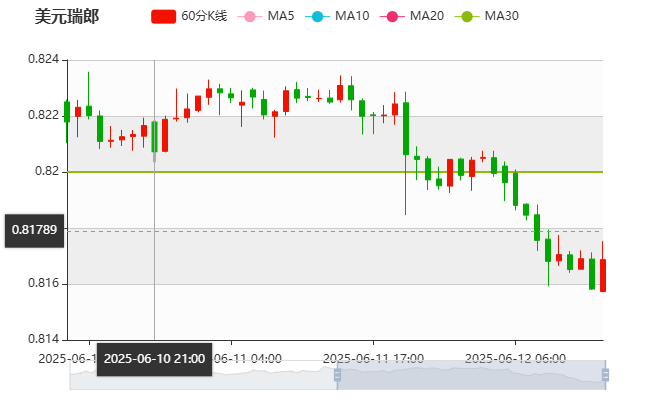This screenshot has width=670, height=400.
Task: Click the 2025-06-11 17:00 x-axis label
Action: pos(374,358)
